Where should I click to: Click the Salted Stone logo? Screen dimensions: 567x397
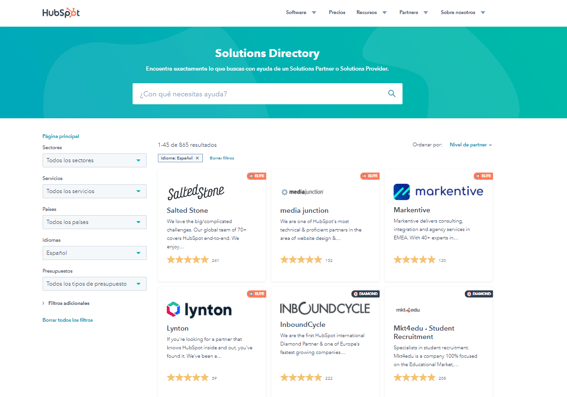pyautogui.click(x=196, y=192)
